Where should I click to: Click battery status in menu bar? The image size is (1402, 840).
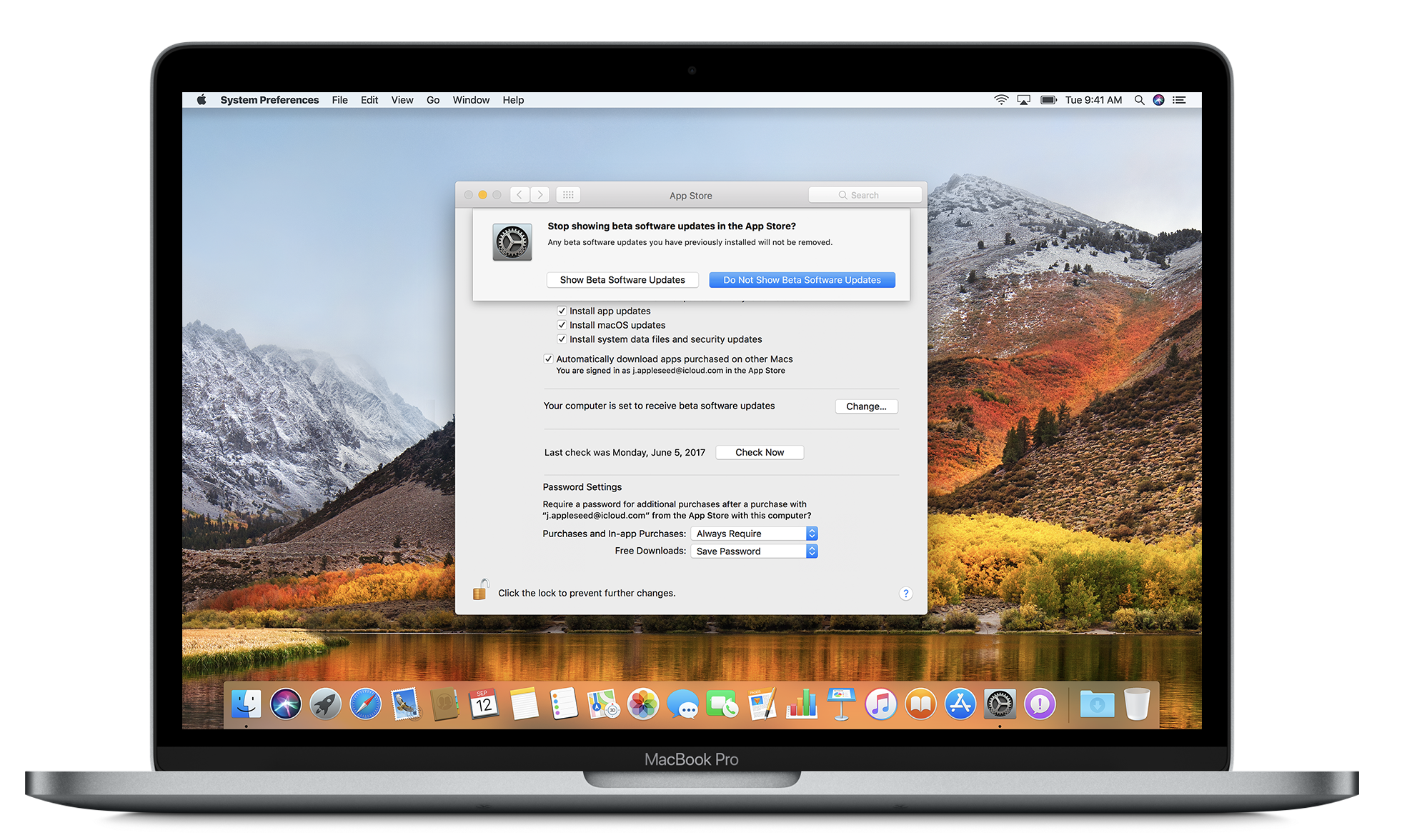(x=1048, y=100)
